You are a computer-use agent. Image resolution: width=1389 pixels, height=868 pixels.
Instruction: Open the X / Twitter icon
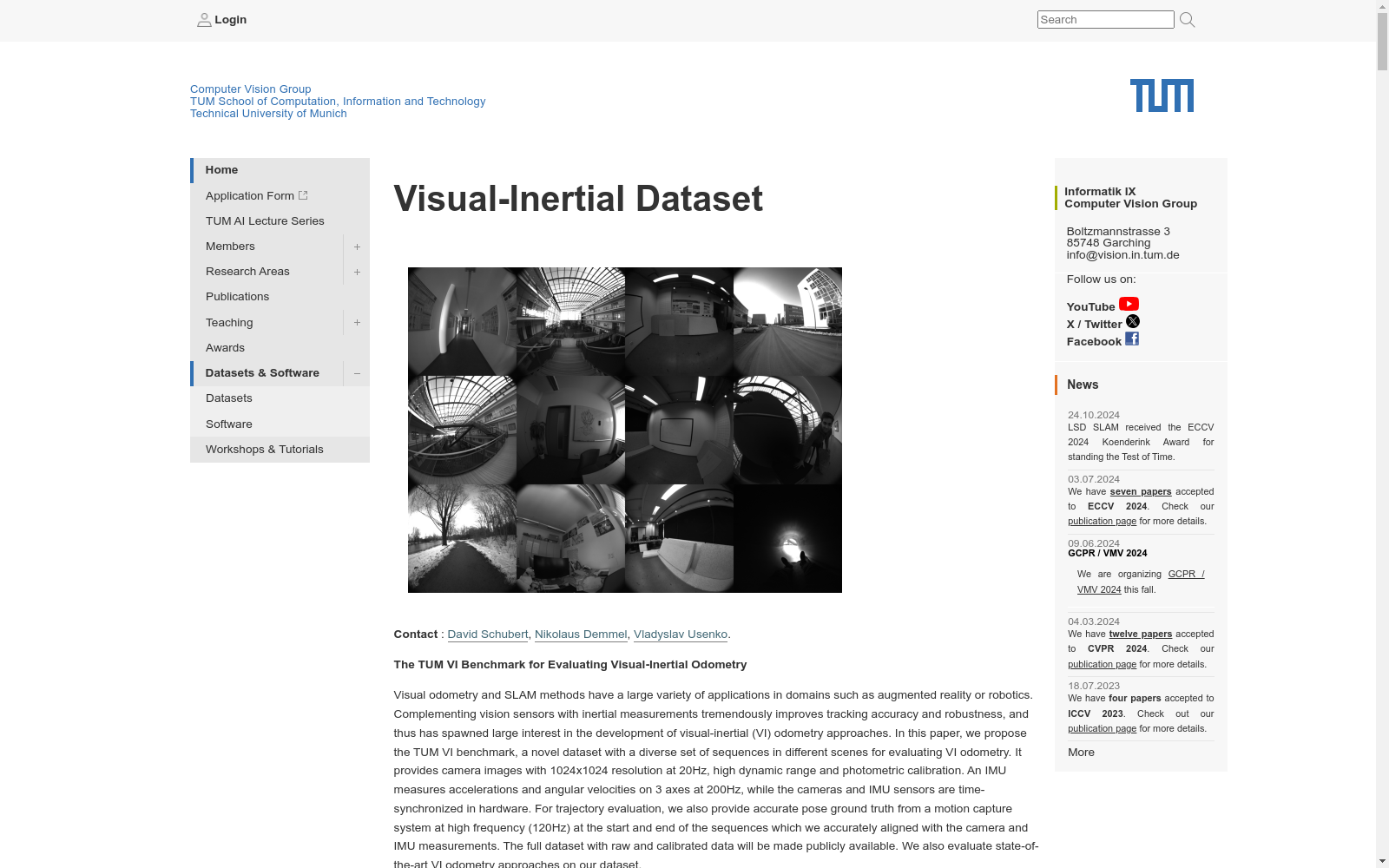(1133, 321)
